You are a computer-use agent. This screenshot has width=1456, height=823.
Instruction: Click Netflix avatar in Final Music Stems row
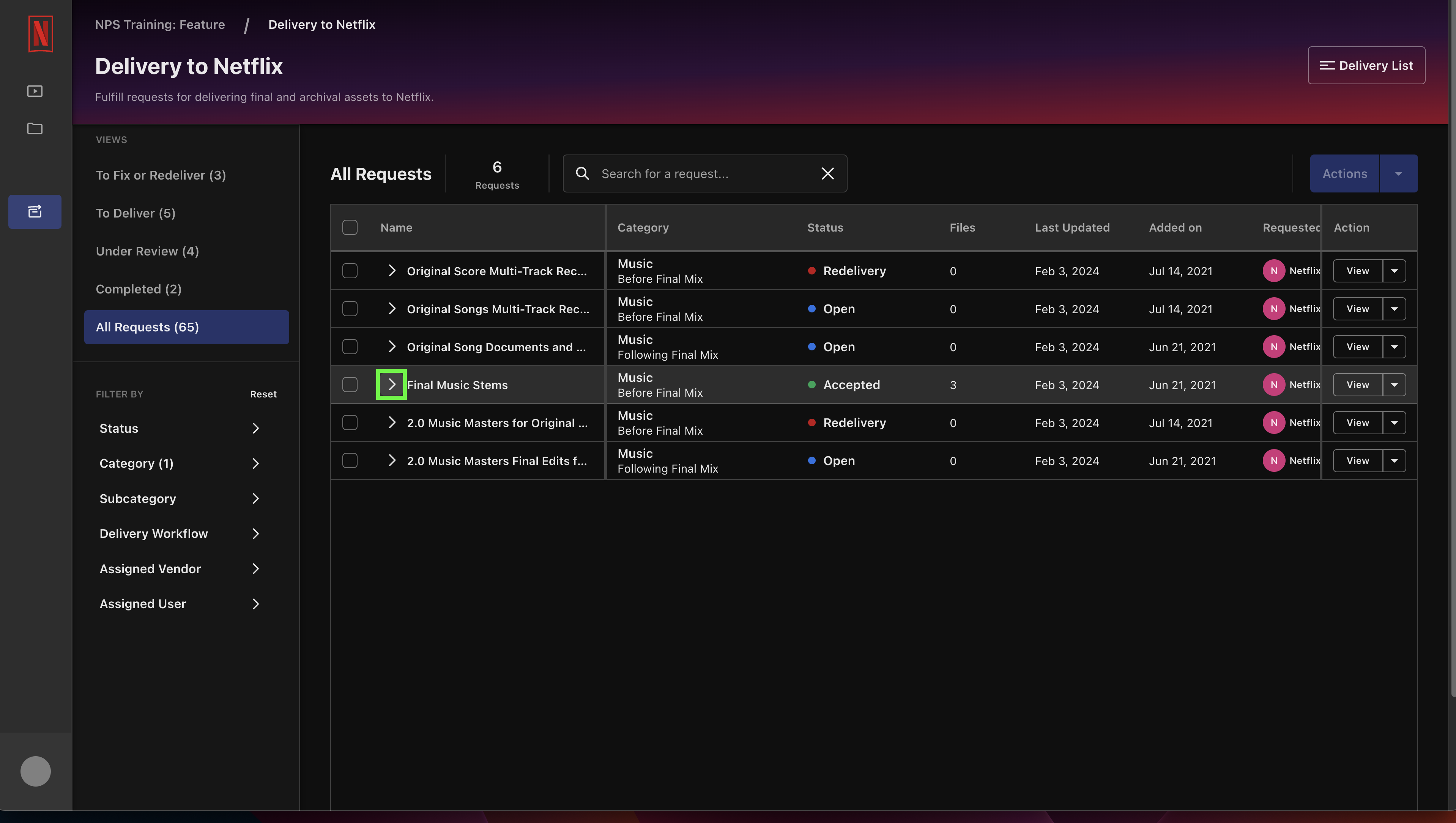[1273, 385]
